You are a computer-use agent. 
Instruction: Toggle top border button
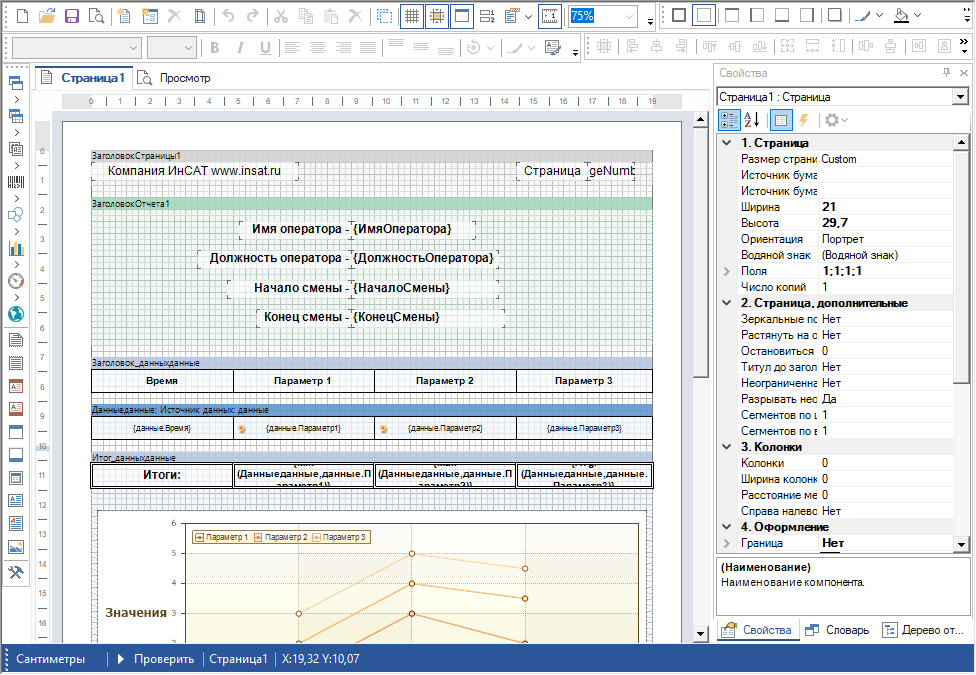coord(732,15)
